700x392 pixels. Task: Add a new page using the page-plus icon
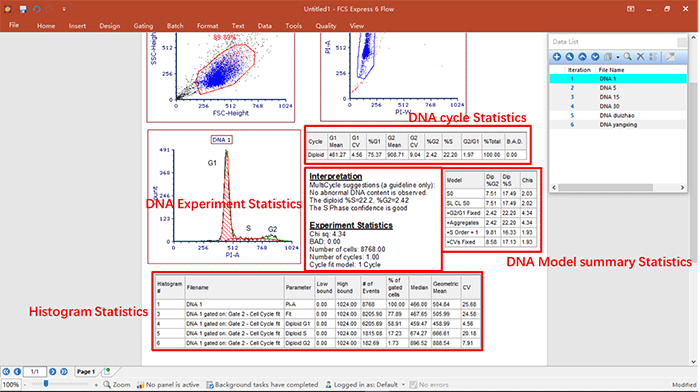pos(107,371)
